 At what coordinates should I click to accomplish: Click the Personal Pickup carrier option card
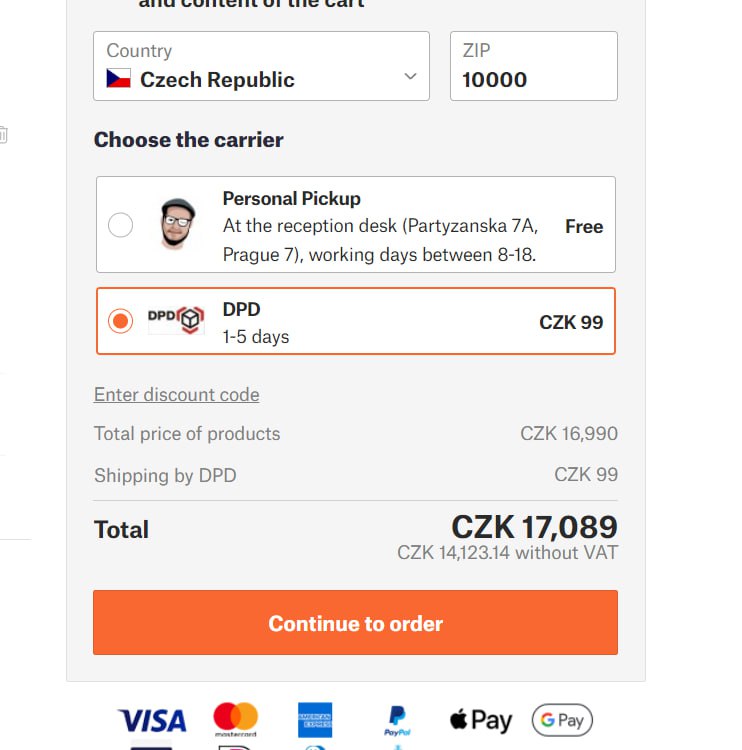click(380, 225)
